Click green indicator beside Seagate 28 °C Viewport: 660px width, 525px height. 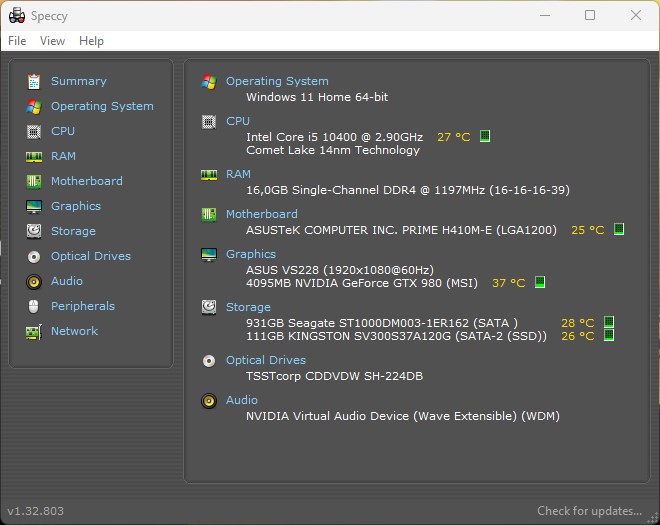(x=609, y=322)
